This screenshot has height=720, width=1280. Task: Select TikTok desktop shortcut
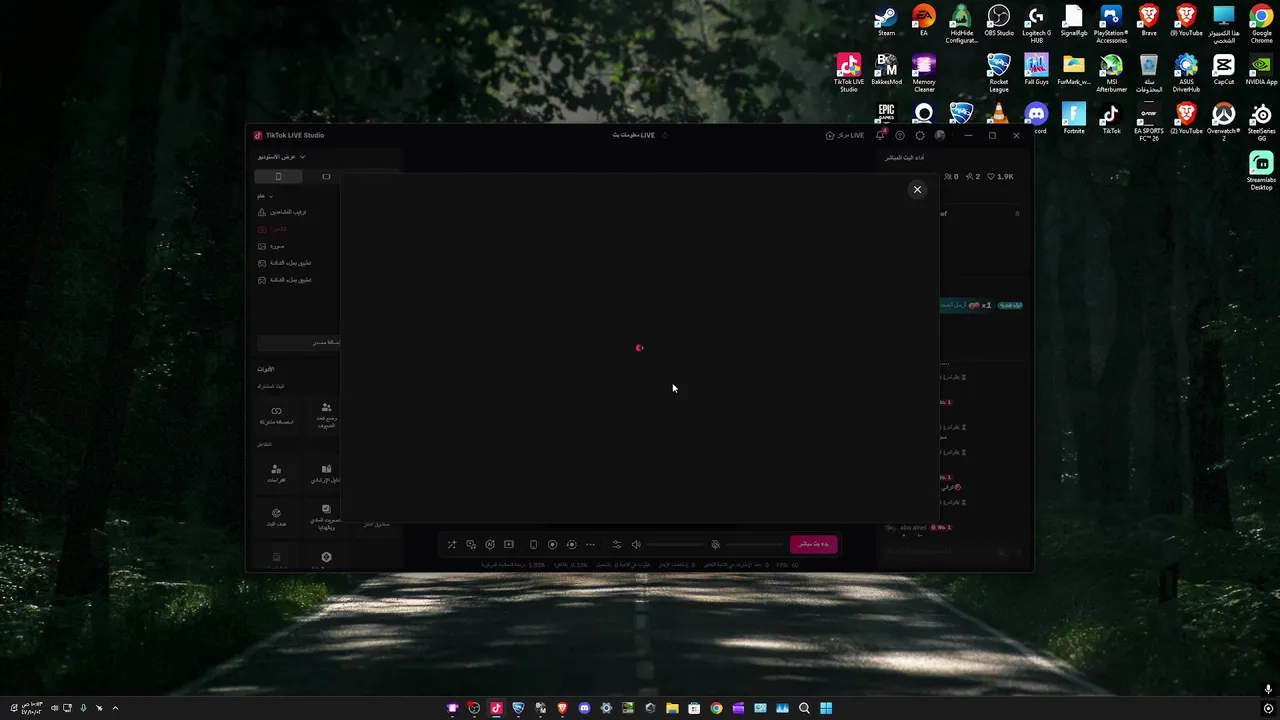coord(1111,118)
